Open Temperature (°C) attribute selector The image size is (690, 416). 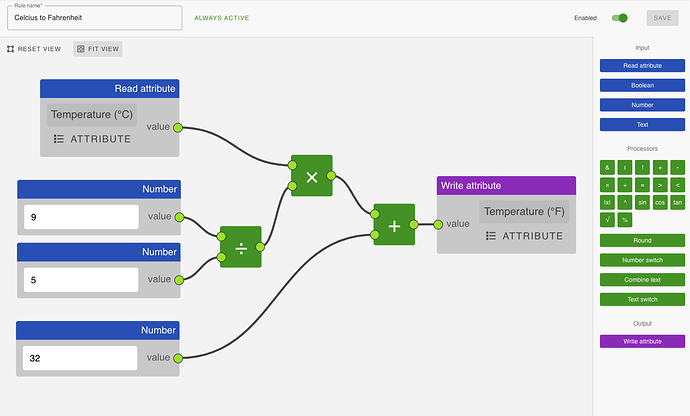click(x=92, y=138)
